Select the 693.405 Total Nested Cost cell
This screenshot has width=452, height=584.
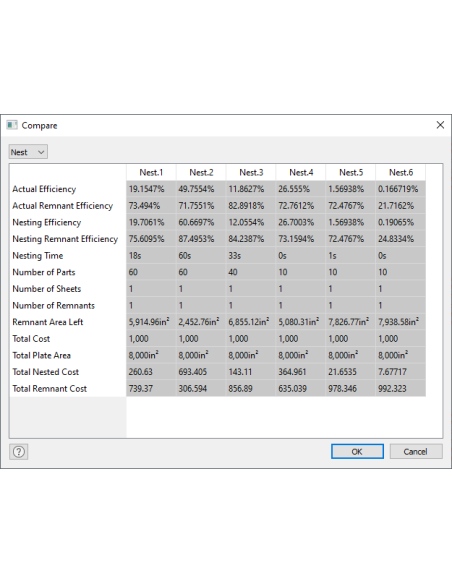201,372
